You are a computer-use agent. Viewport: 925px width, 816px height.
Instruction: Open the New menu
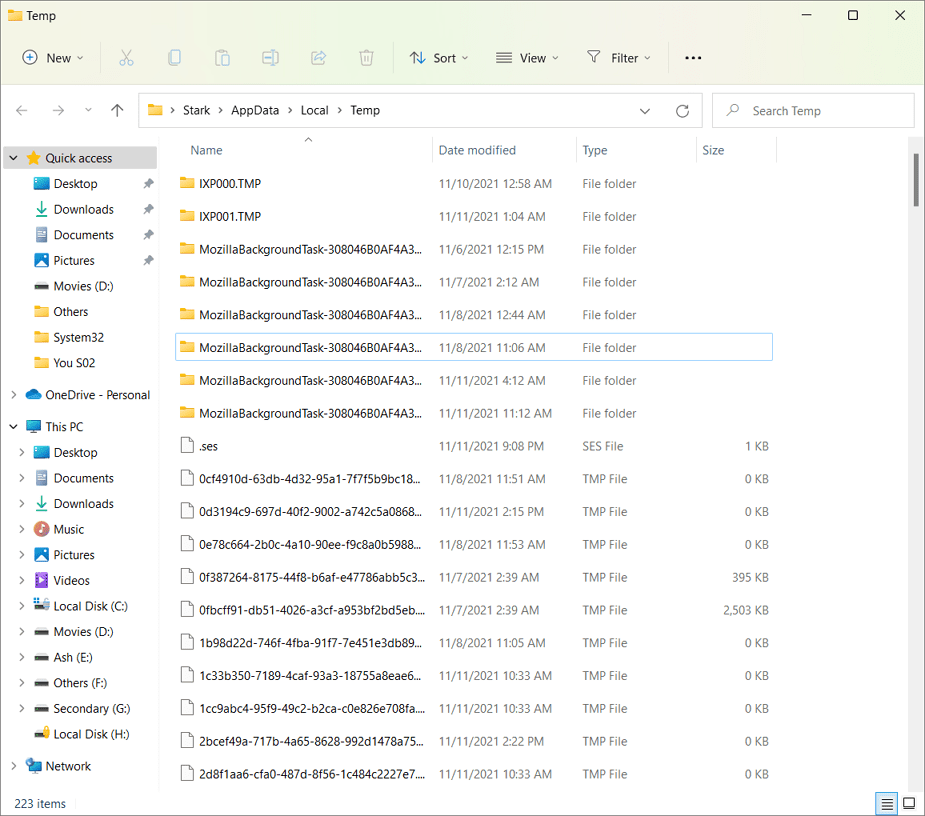tap(52, 57)
